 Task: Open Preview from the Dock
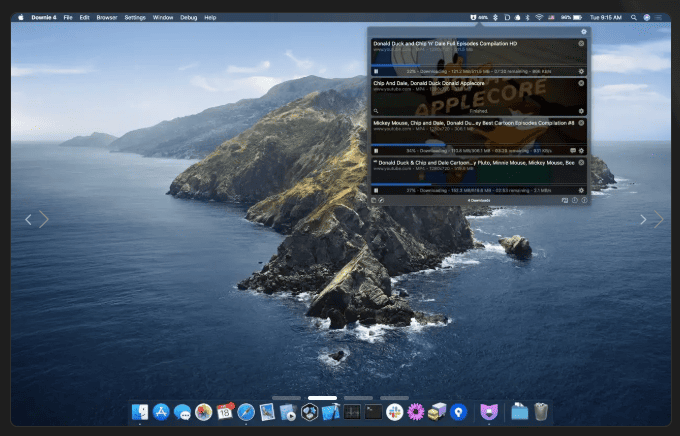coord(267,412)
